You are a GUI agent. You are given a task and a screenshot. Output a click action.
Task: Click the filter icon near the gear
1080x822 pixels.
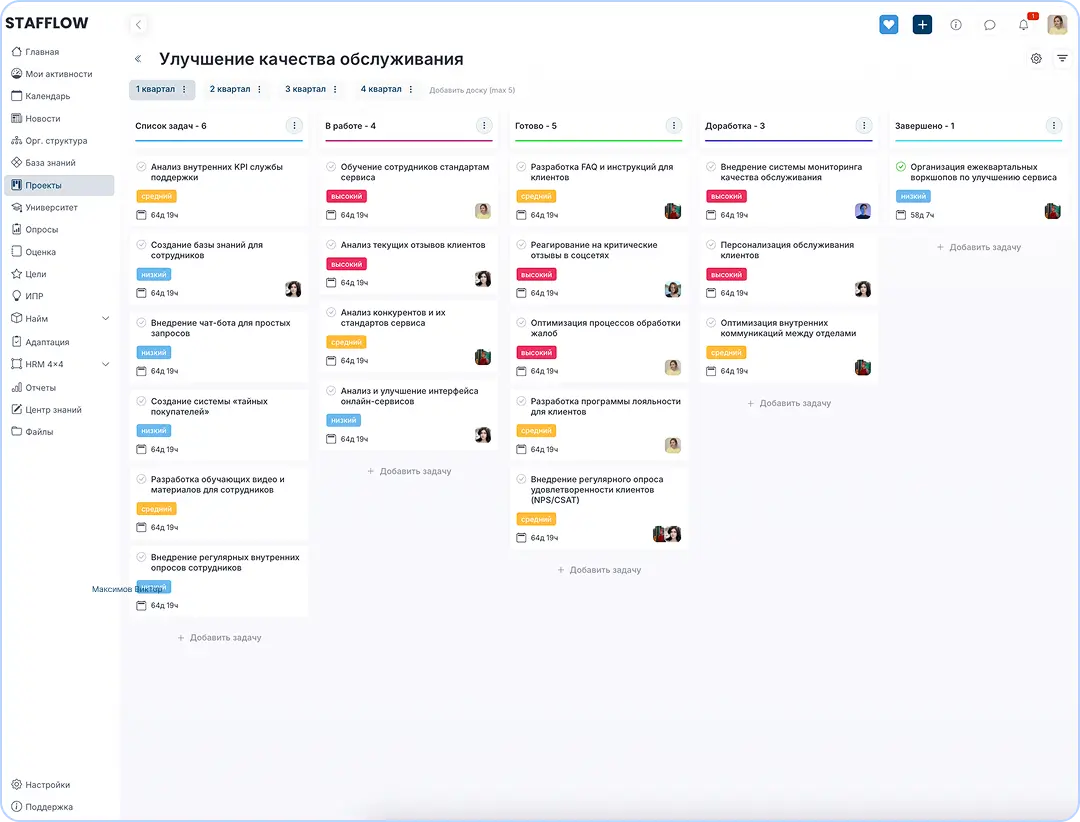[x=1061, y=59]
